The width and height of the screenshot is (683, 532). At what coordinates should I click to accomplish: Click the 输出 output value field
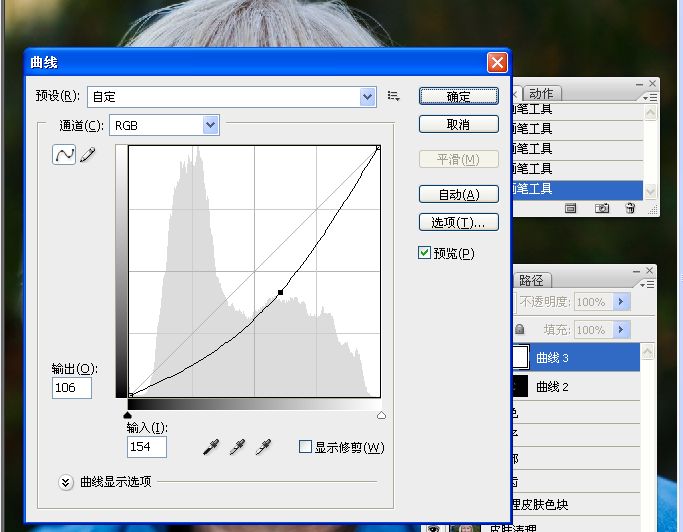point(72,387)
